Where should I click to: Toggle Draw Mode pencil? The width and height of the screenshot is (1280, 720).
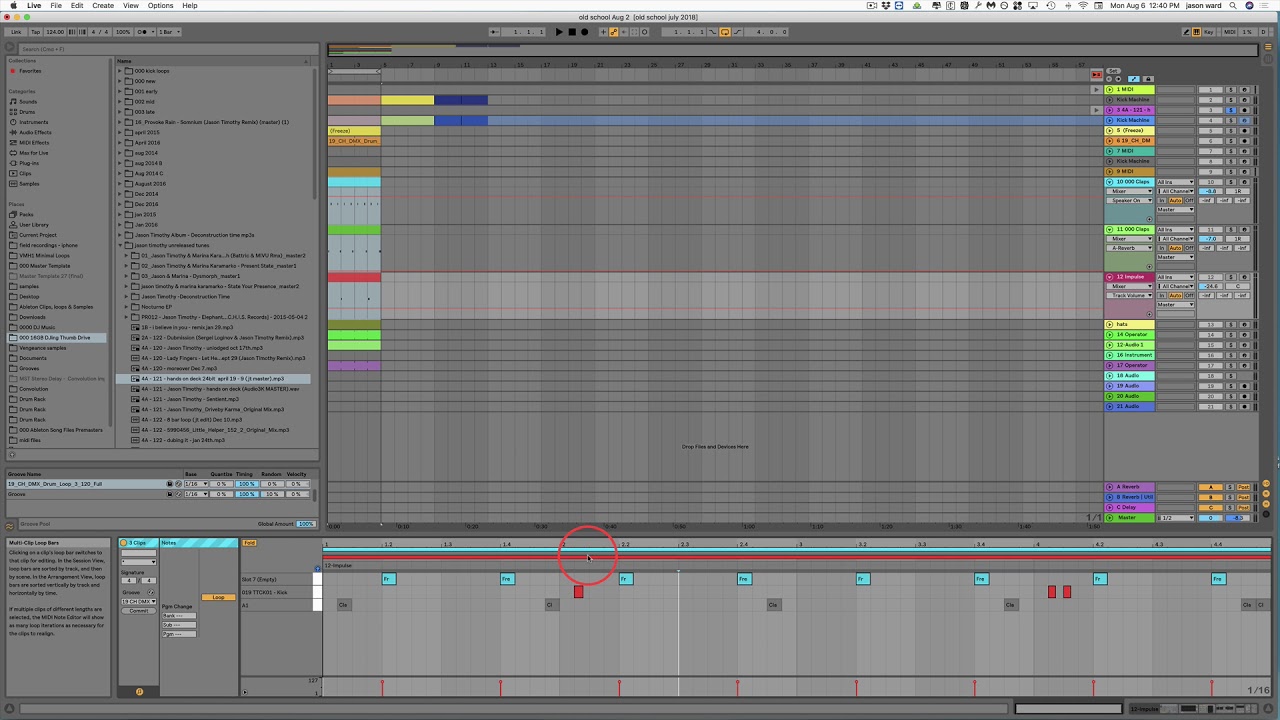1186,32
